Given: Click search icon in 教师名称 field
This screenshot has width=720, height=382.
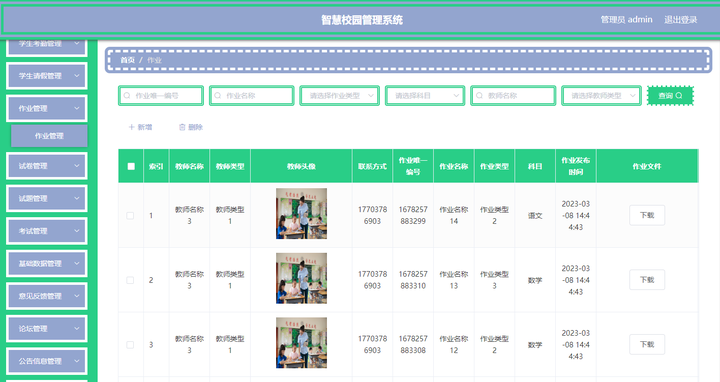Looking at the screenshot, I should click(x=479, y=96).
